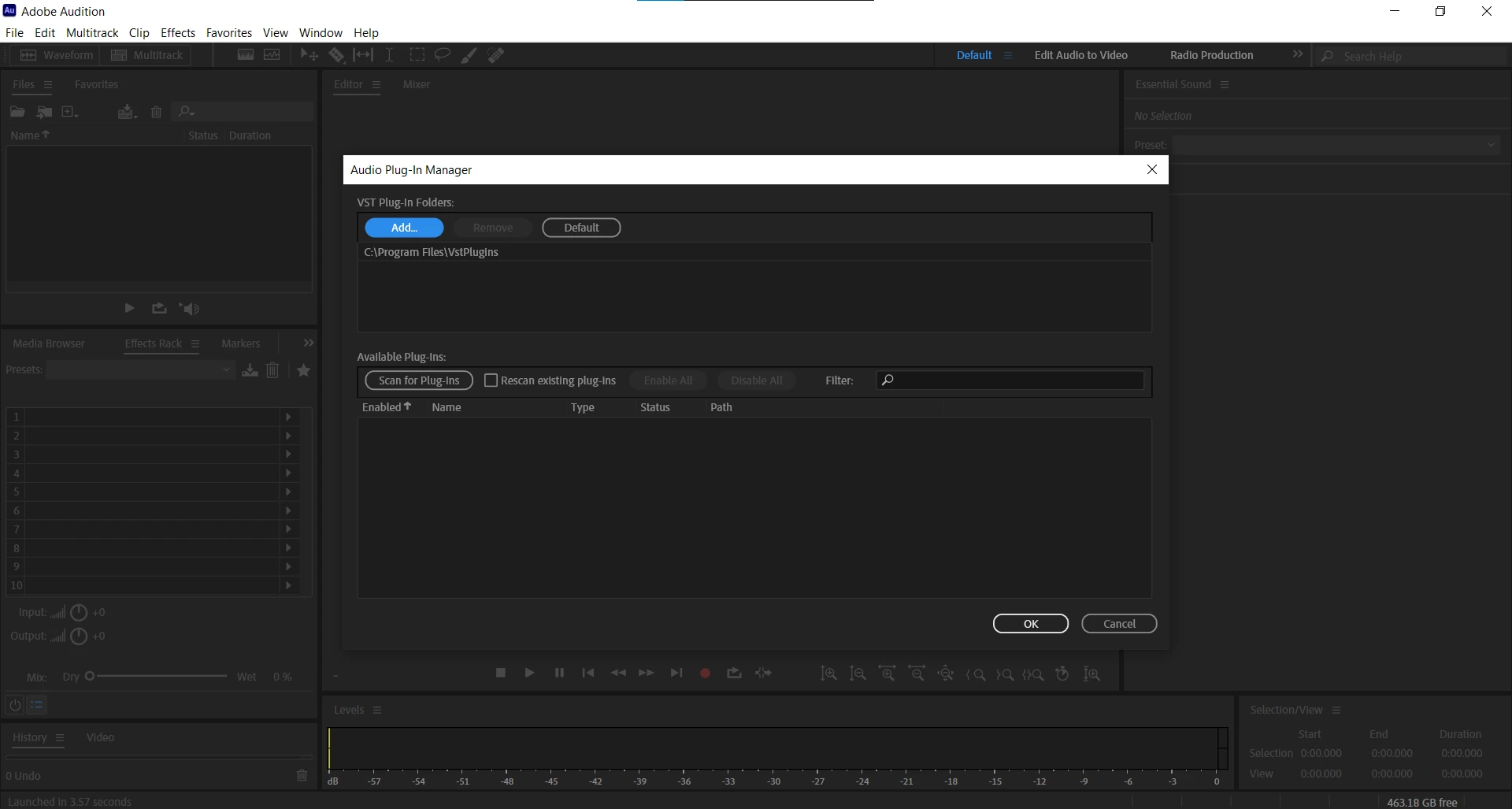Open the Files panel menu
The height and width of the screenshot is (809, 1512).
tap(48, 85)
